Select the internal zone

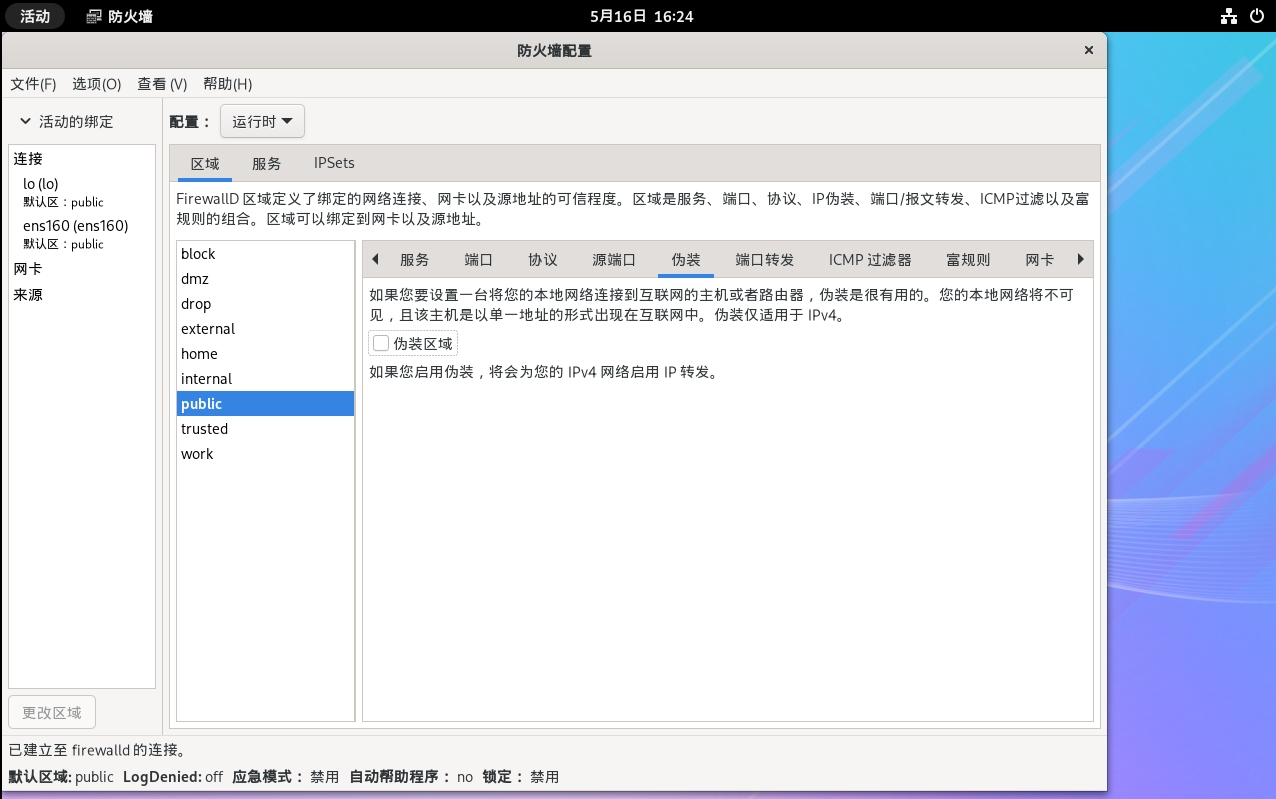coord(266,379)
